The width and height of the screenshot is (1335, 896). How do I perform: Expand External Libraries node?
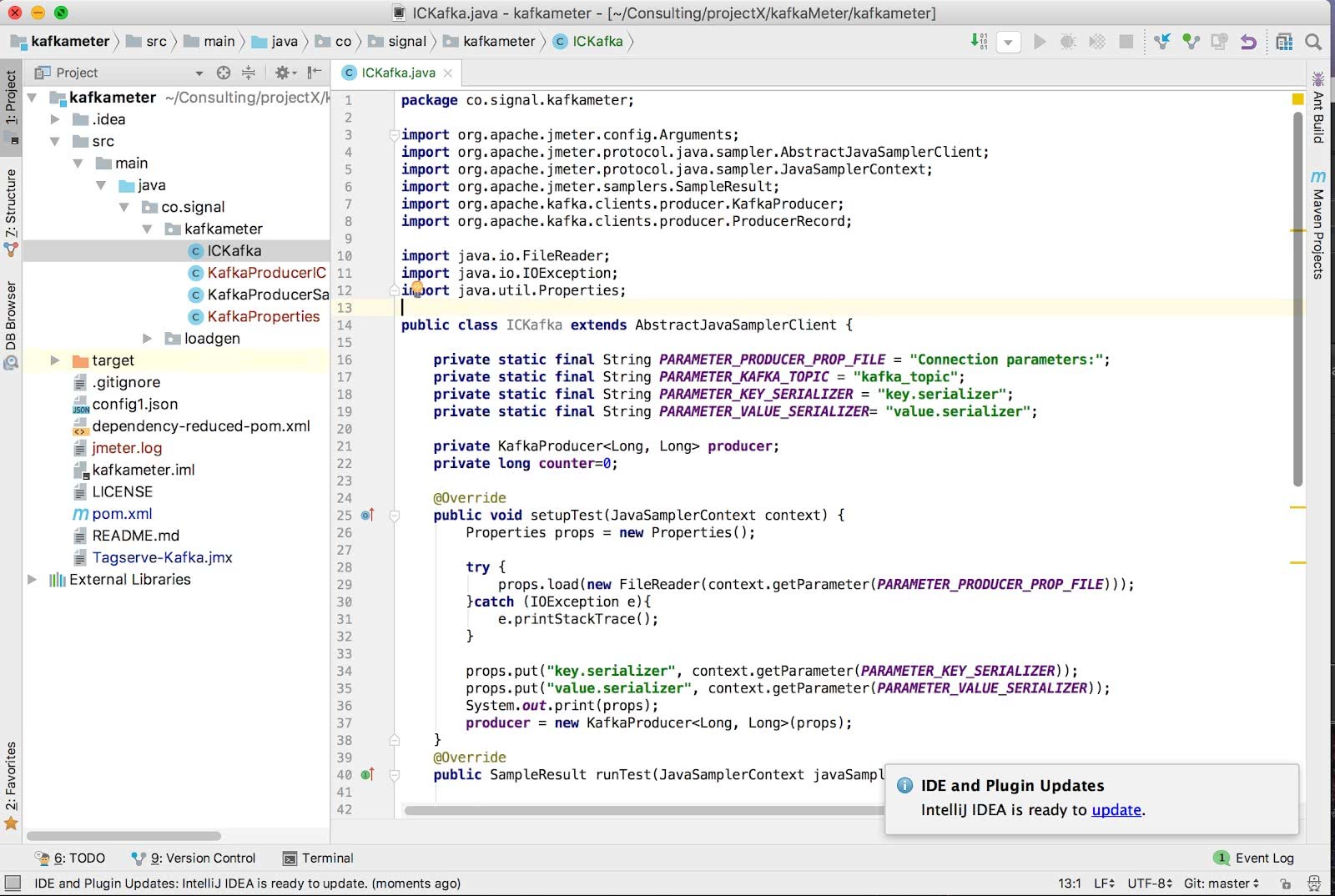(32, 579)
